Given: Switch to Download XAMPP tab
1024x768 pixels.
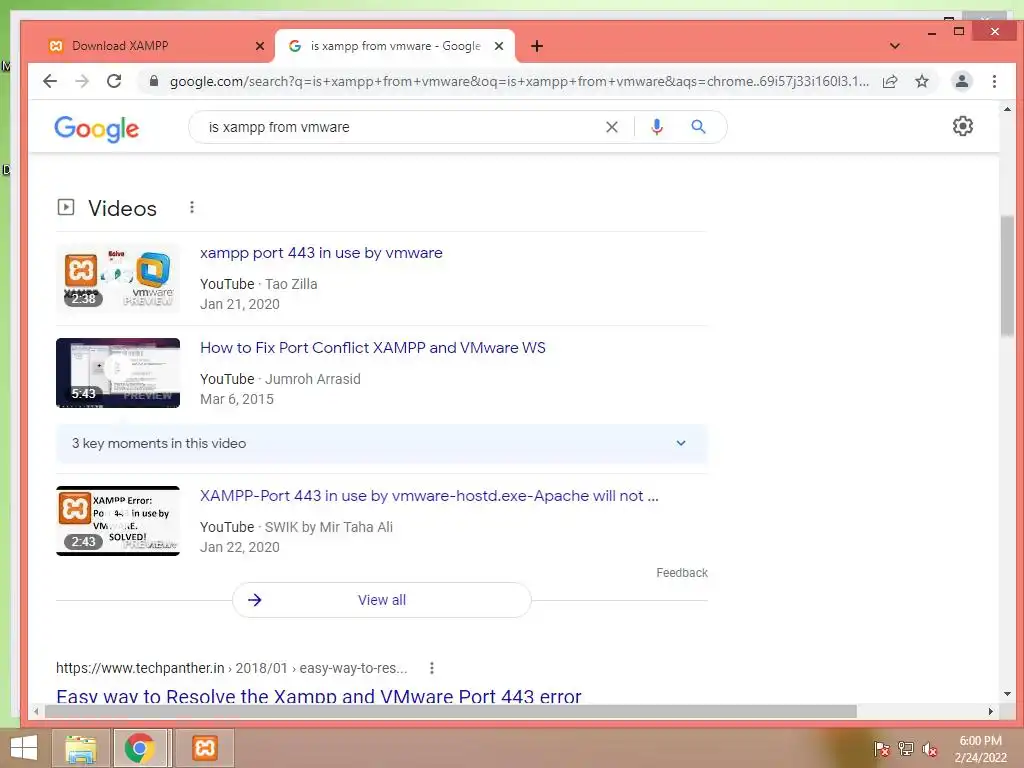Looking at the screenshot, I should (155, 46).
